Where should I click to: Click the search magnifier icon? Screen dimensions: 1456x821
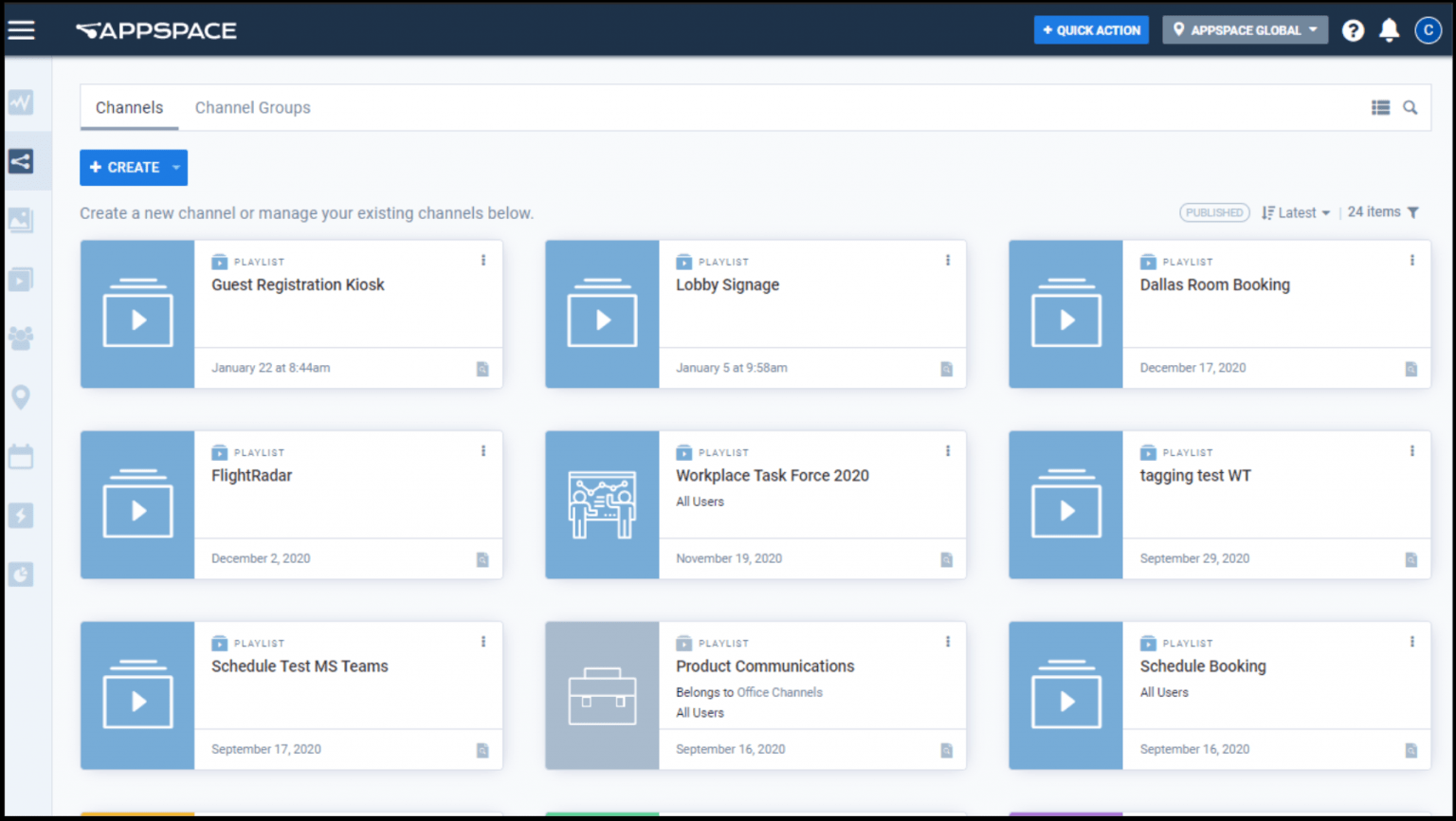pos(1410,108)
